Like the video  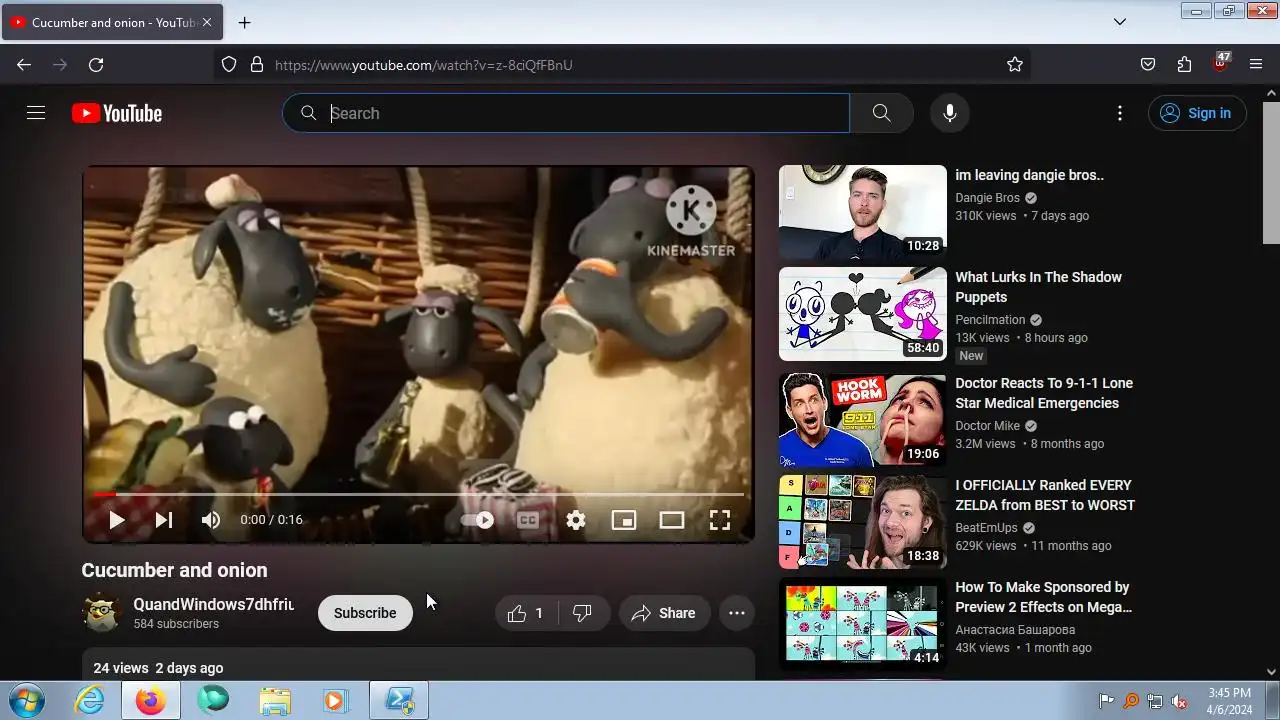coord(526,613)
